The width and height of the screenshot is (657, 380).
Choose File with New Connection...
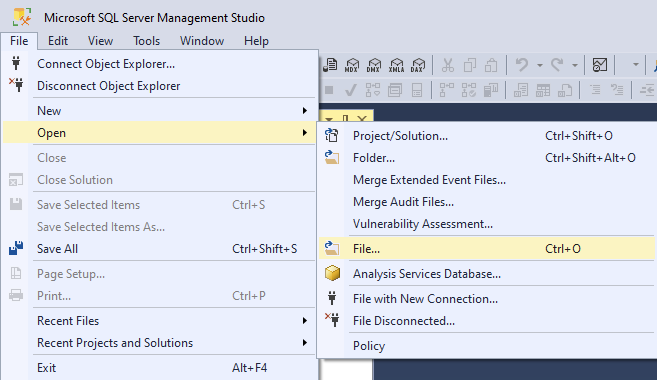pos(486,299)
